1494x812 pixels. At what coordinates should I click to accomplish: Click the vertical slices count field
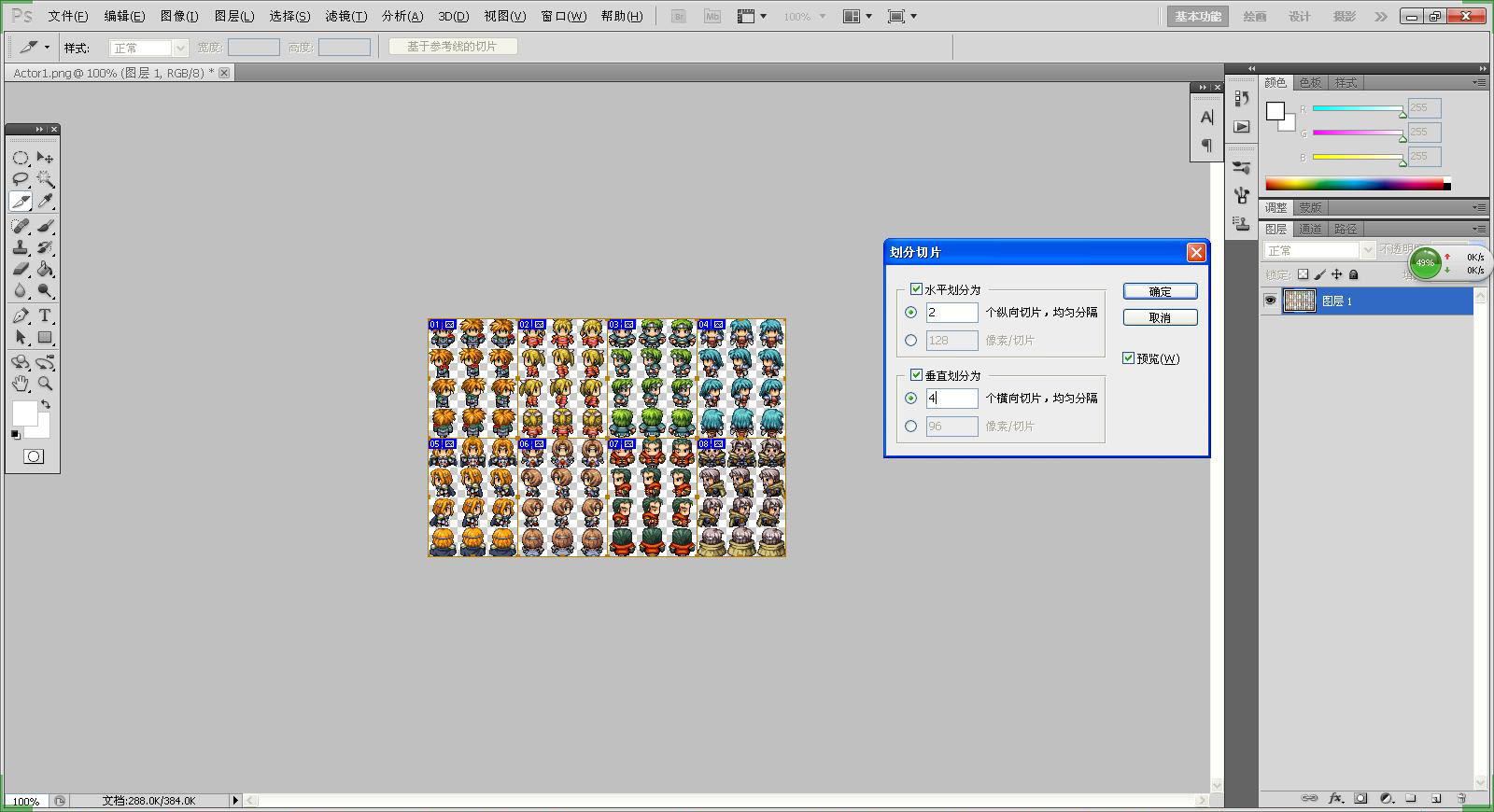tap(951, 399)
